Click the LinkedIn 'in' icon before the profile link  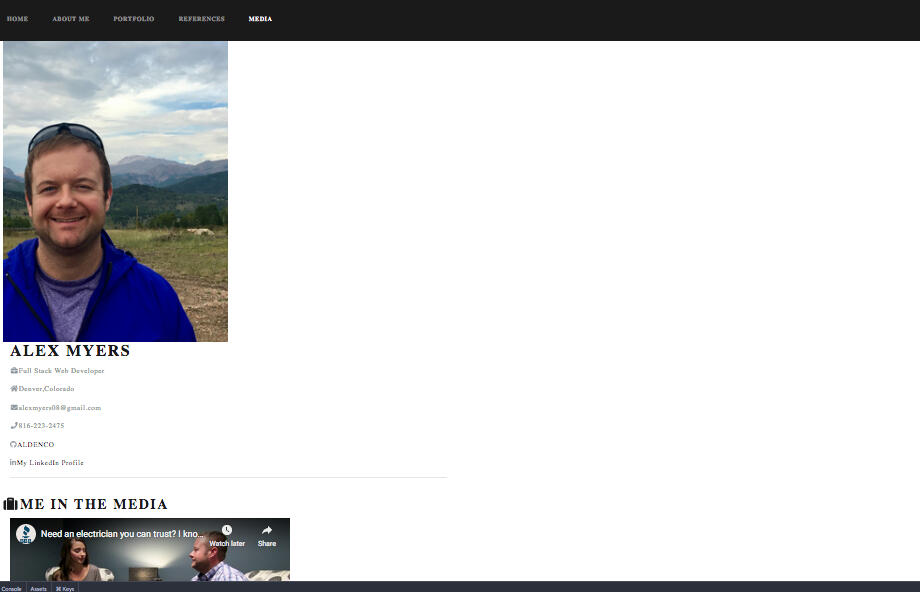(x=13, y=462)
